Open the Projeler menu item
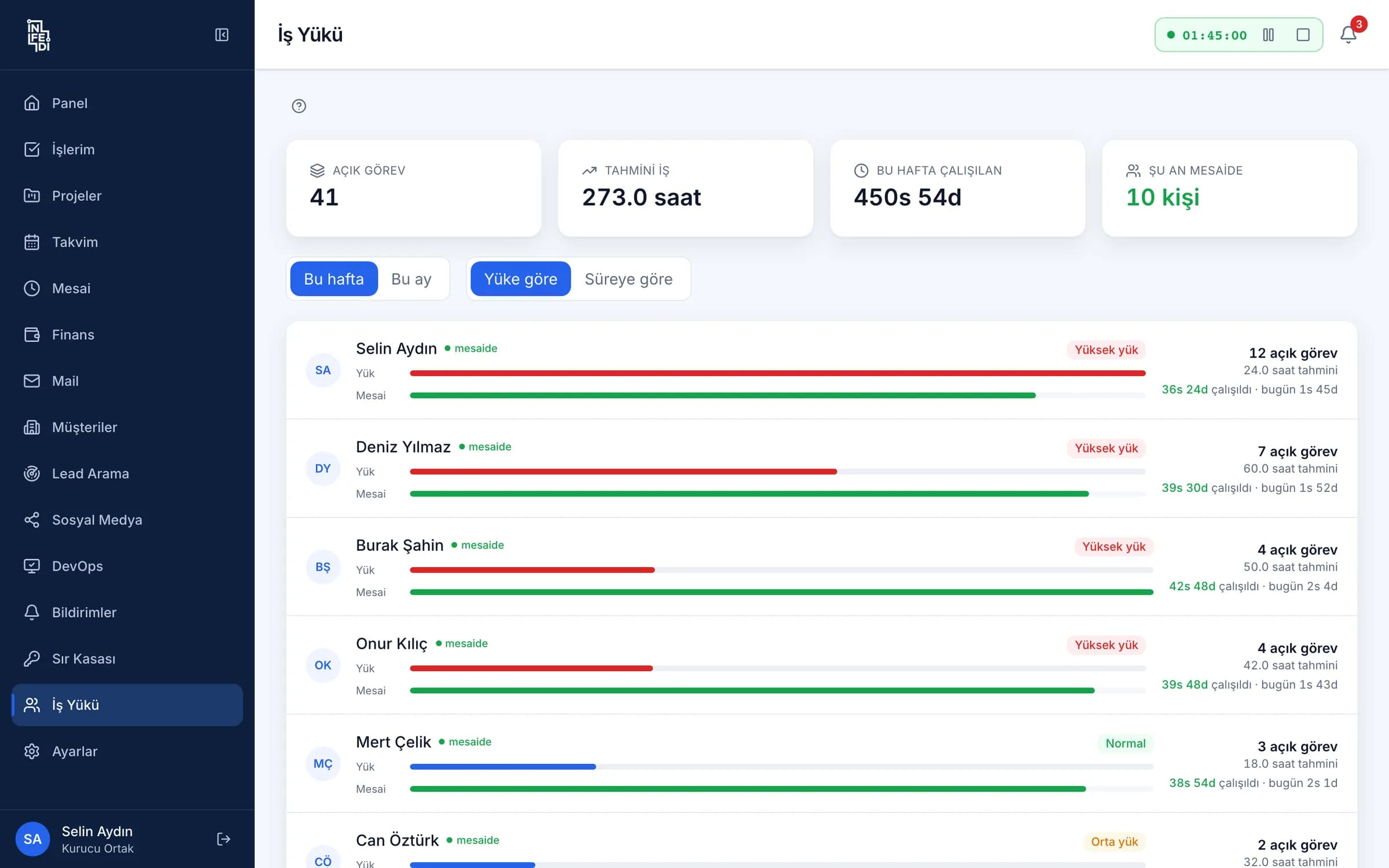This screenshot has height=868, width=1389. coord(127,196)
